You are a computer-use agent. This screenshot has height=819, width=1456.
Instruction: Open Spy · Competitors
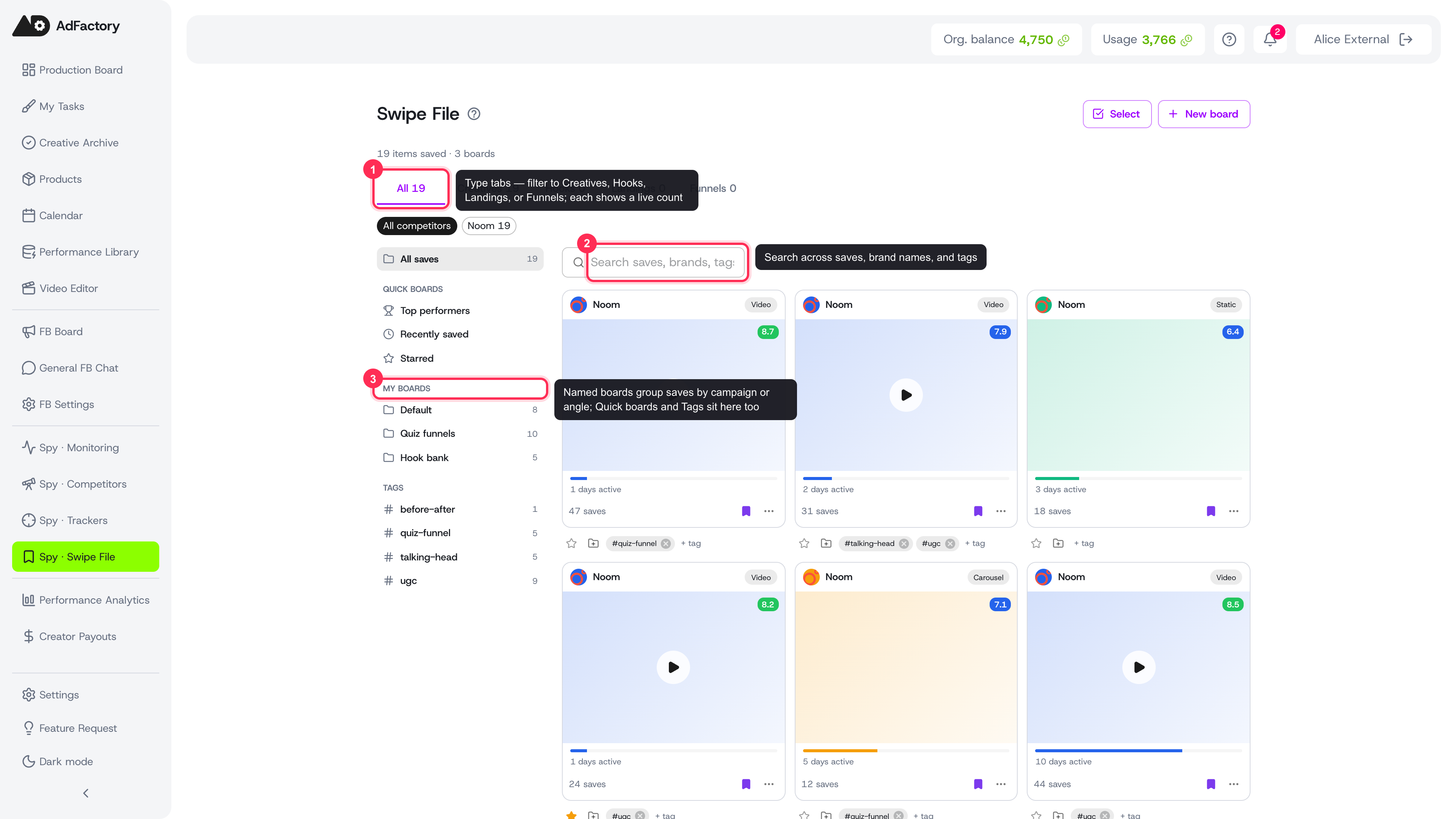coord(86,484)
